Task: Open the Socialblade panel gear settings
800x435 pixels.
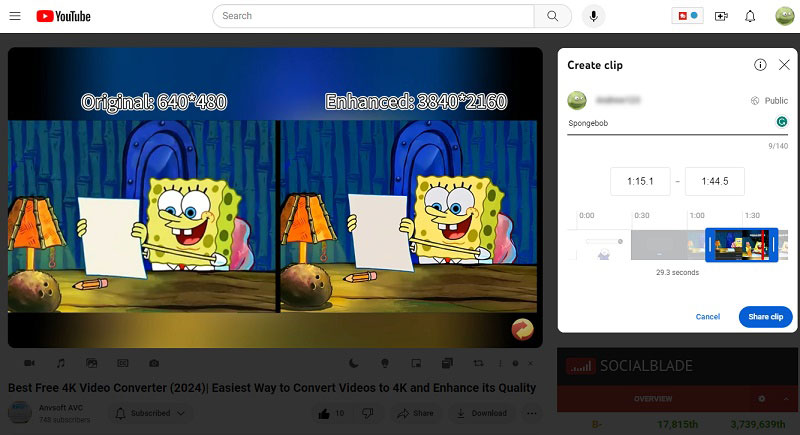Action: click(762, 399)
